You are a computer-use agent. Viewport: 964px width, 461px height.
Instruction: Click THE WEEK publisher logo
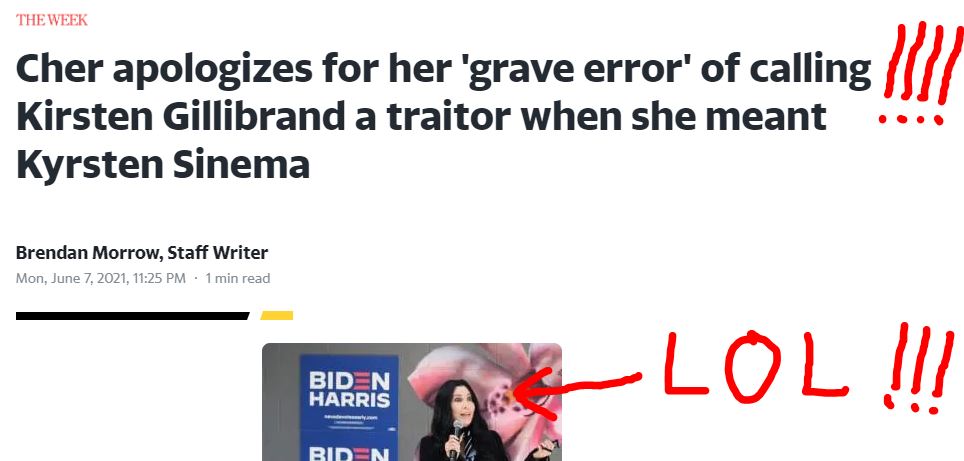click(52, 20)
